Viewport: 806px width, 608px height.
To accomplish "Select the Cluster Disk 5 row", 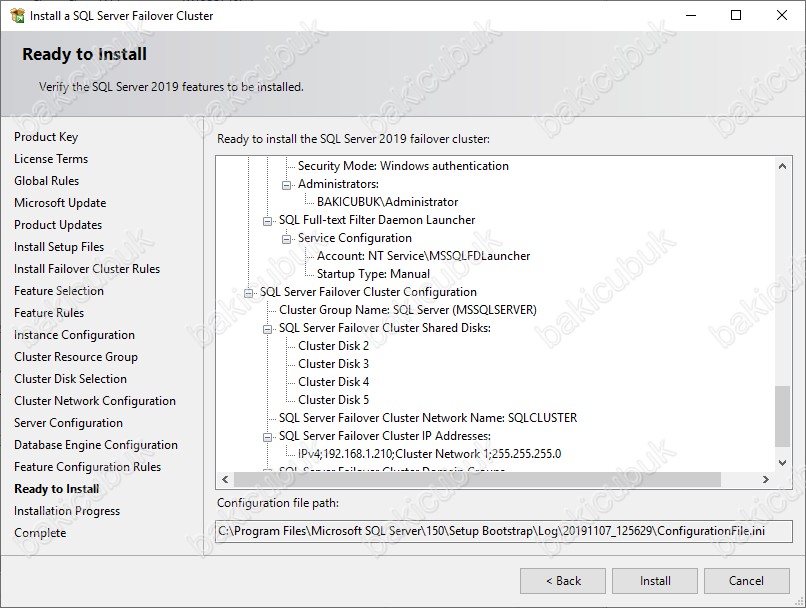I will click(334, 400).
